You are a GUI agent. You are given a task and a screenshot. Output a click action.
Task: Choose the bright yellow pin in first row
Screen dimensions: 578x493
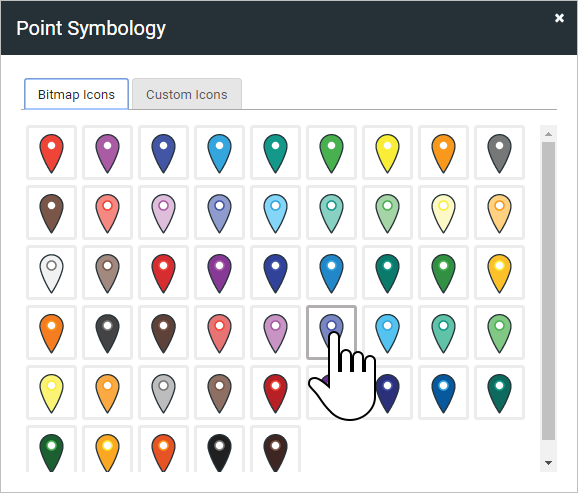(387, 153)
